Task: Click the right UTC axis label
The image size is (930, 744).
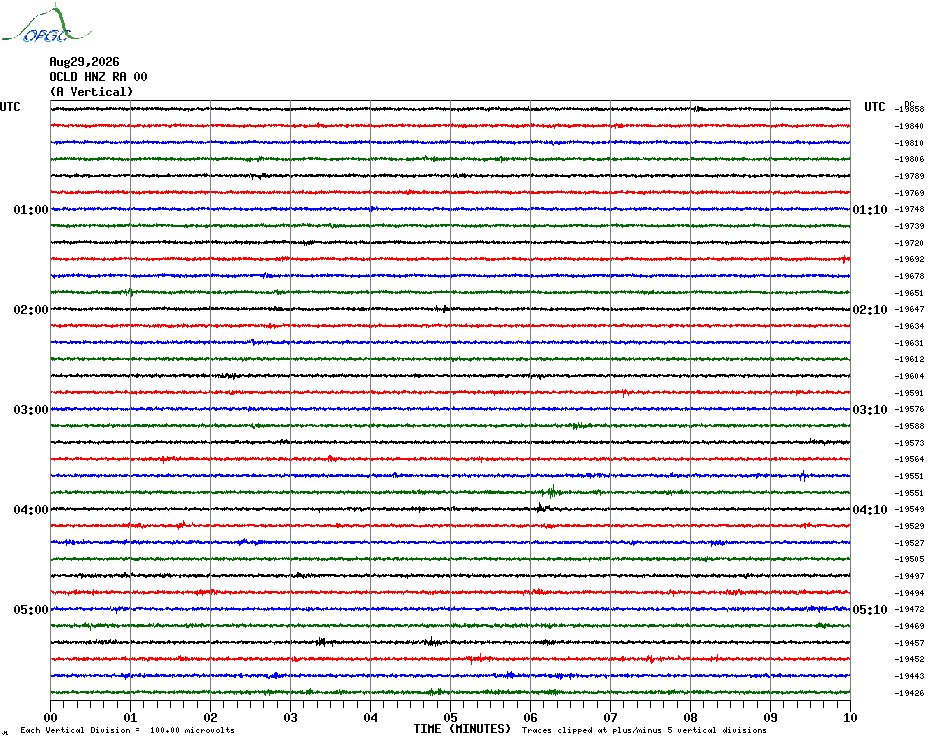Action: [x=874, y=107]
